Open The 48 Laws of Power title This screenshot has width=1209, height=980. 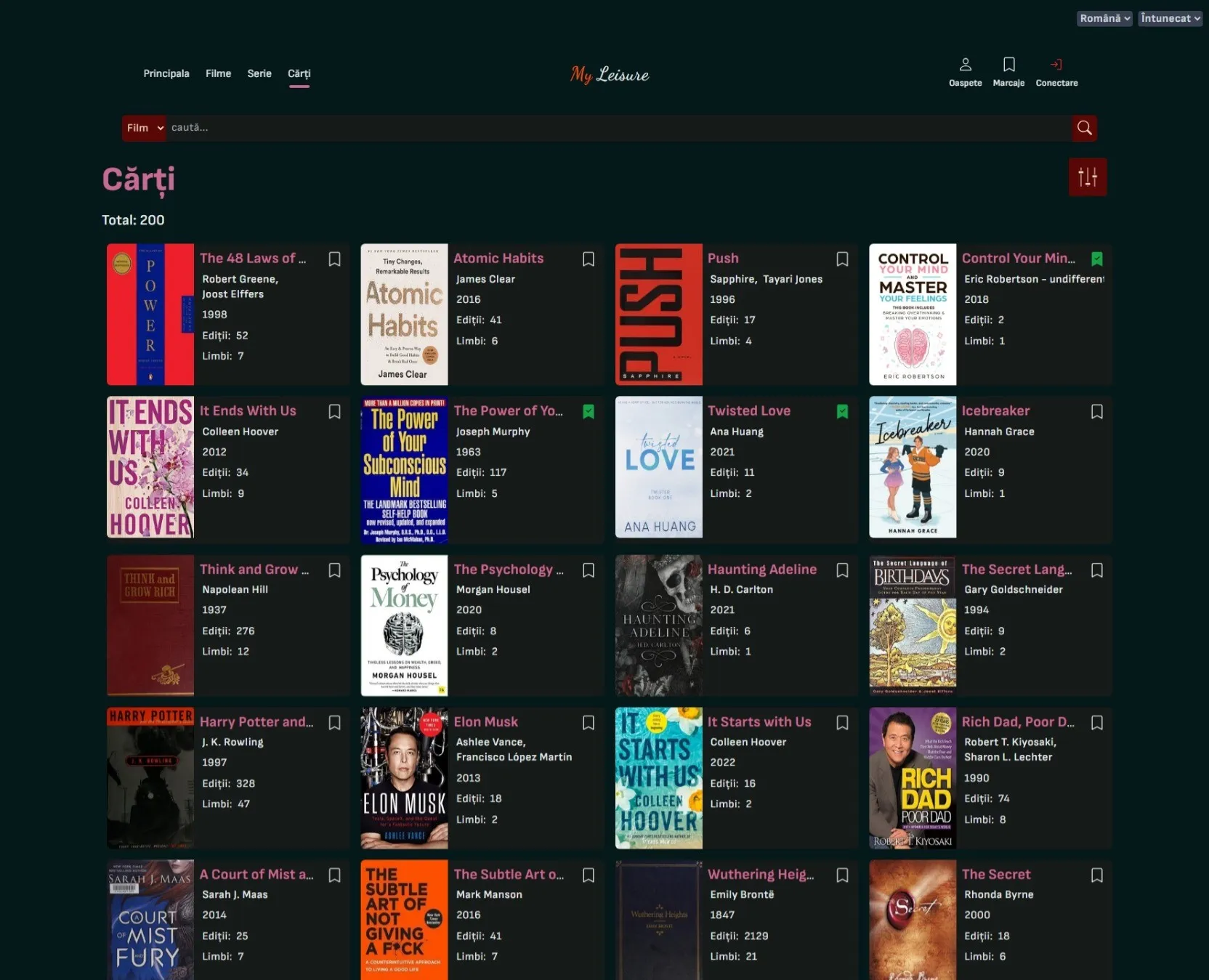253,258
